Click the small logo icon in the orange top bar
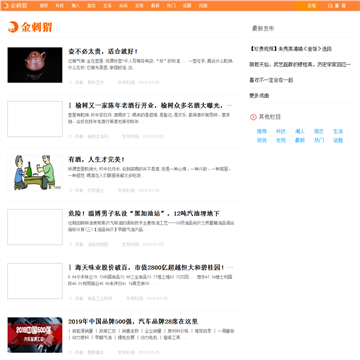The image size is (360, 360). pyautogui.click(x=6, y=6)
